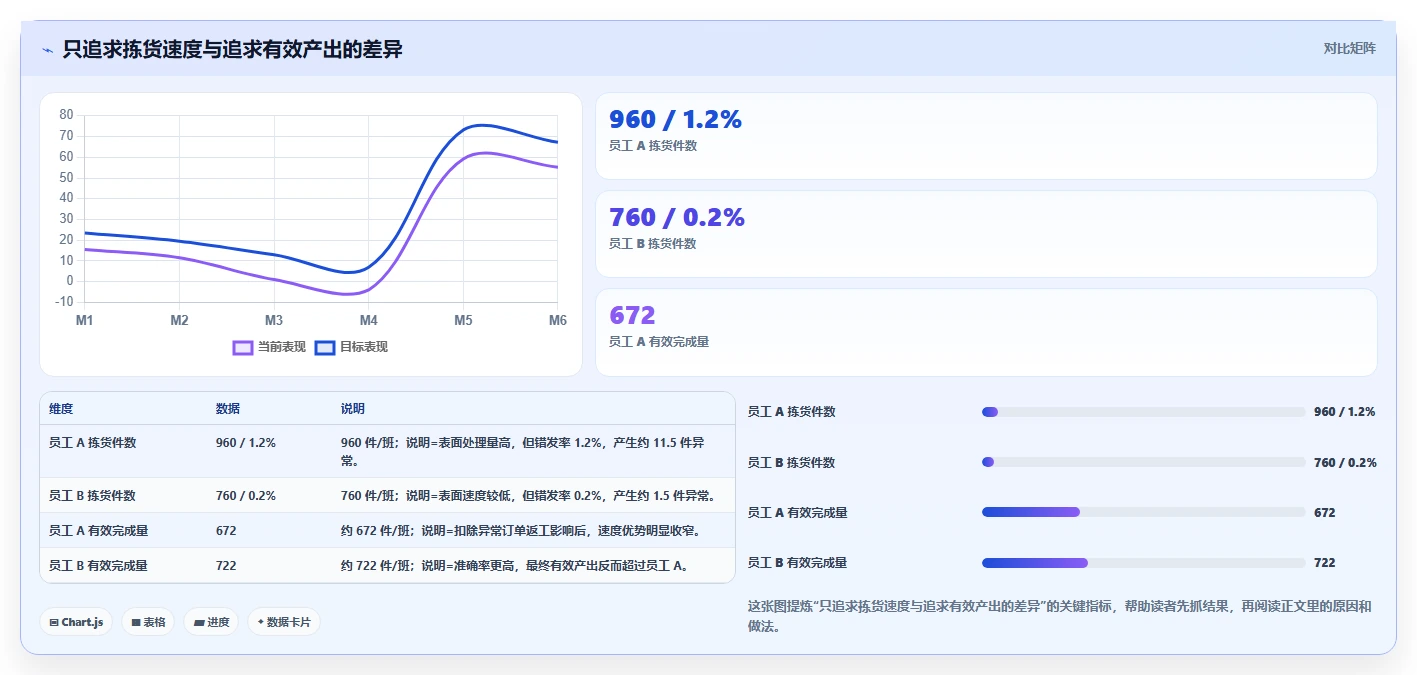
Task: Click the M4 x-axis label
Action: pos(368,320)
